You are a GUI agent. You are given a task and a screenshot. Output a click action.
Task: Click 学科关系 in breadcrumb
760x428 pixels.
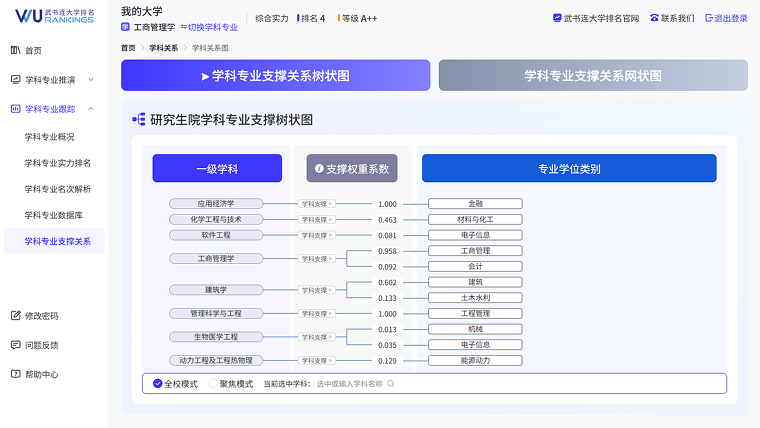[164, 48]
